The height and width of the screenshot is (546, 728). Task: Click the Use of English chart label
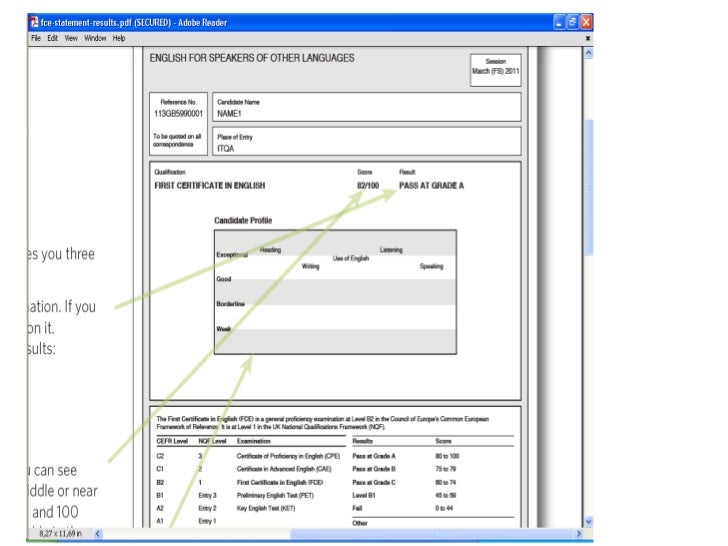coord(351,258)
